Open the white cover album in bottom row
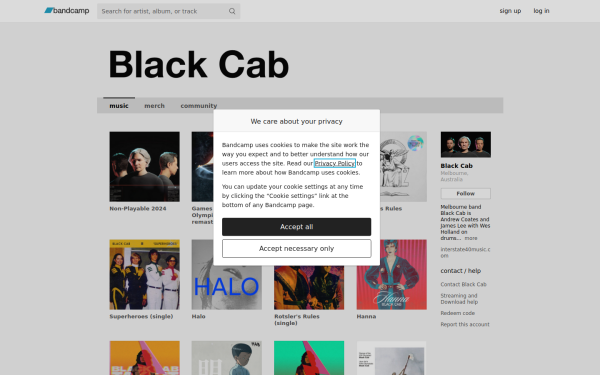The width and height of the screenshot is (600, 375). pos(391,358)
